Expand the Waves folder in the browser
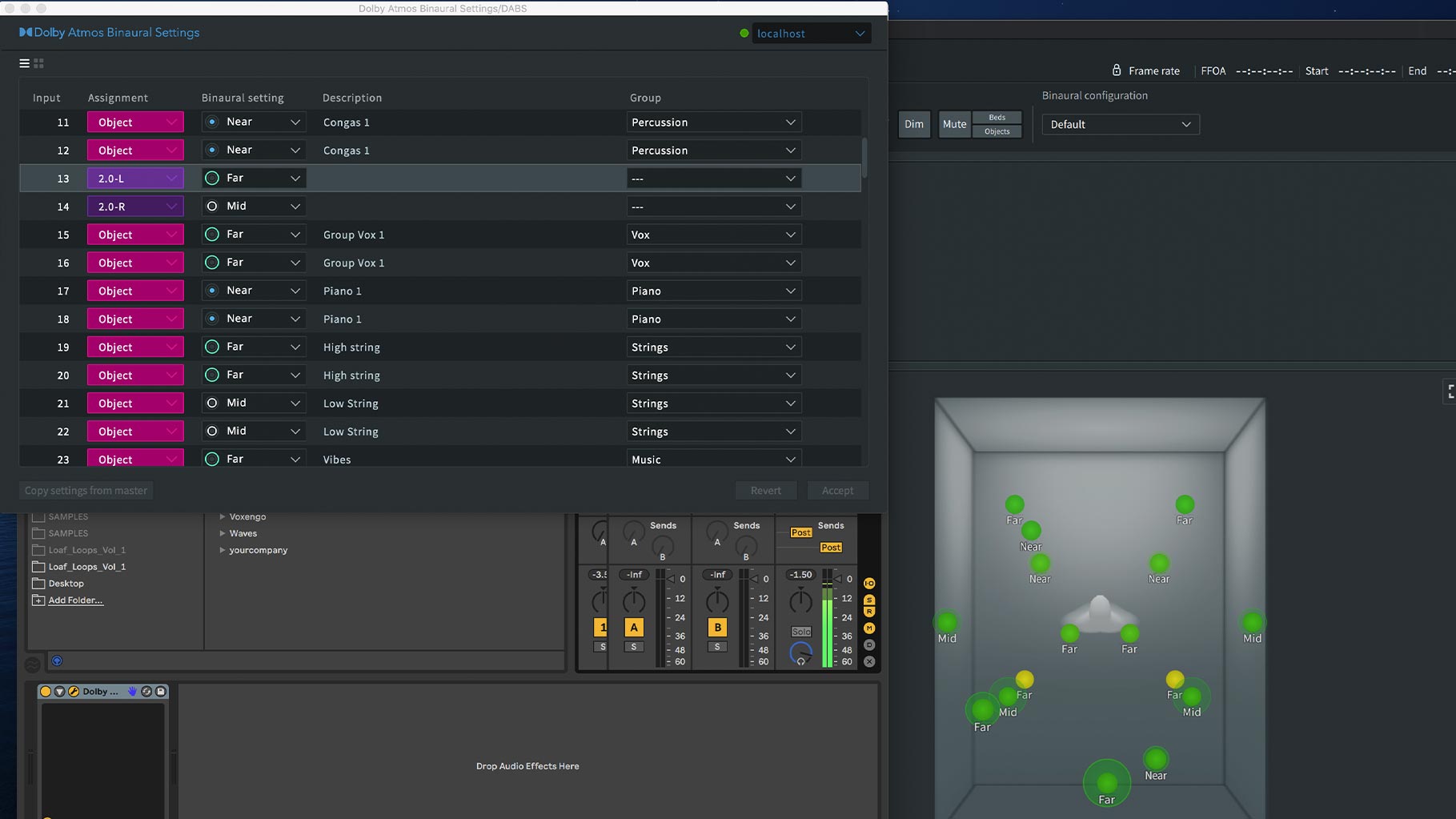1456x819 pixels. point(223,533)
